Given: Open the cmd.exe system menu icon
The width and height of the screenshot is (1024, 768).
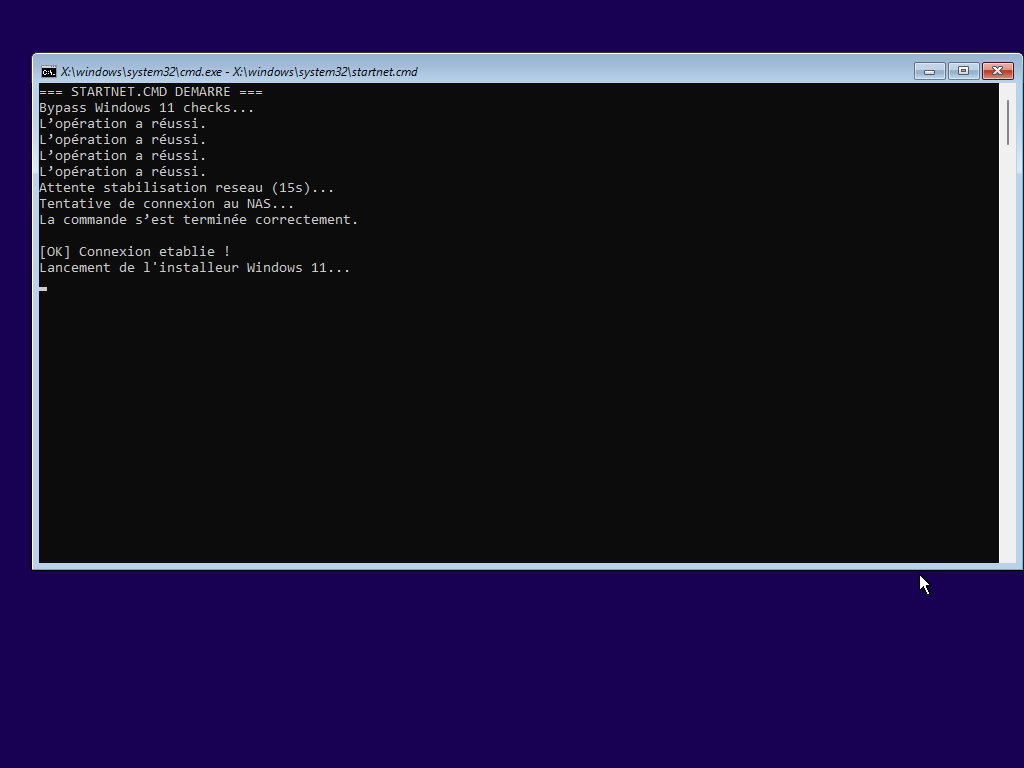Looking at the screenshot, I should pos(48,71).
